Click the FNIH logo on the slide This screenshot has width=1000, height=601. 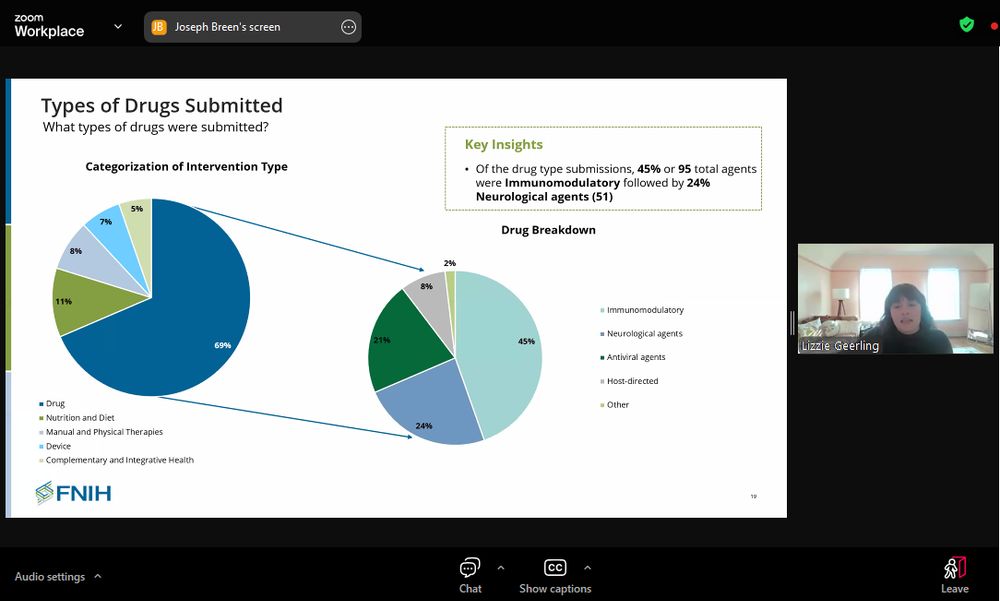tap(72, 492)
